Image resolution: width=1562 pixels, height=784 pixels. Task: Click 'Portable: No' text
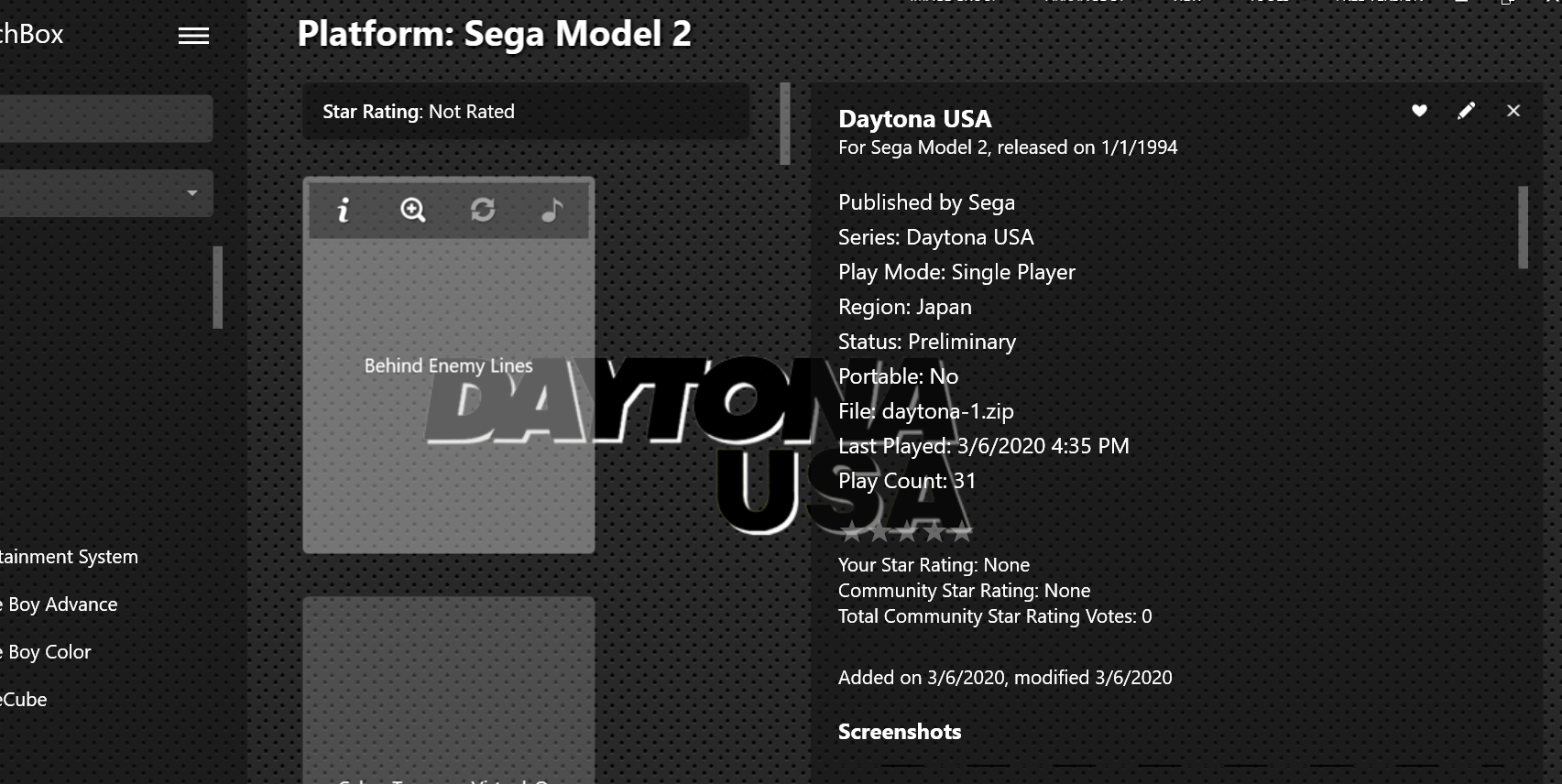(x=898, y=376)
